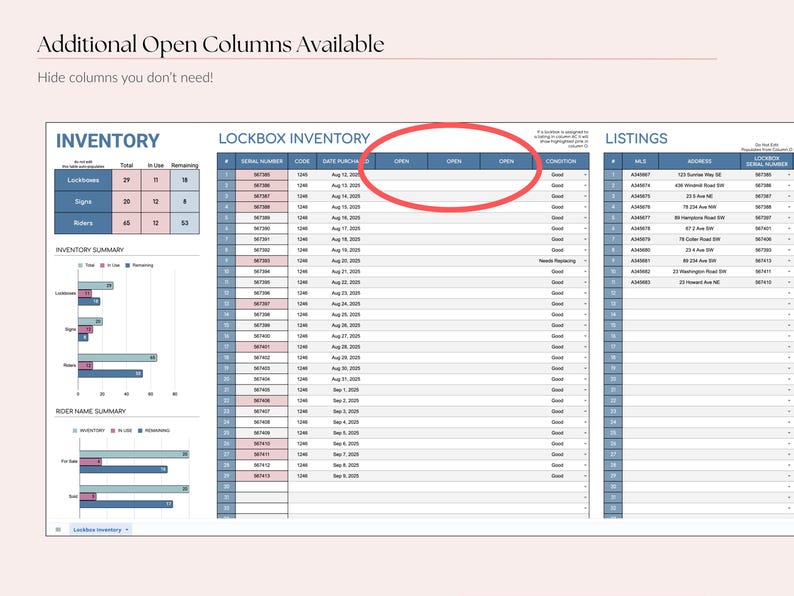Select serial number cell 567397
The image size is (794, 596).
pyautogui.click(x=262, y=304)
